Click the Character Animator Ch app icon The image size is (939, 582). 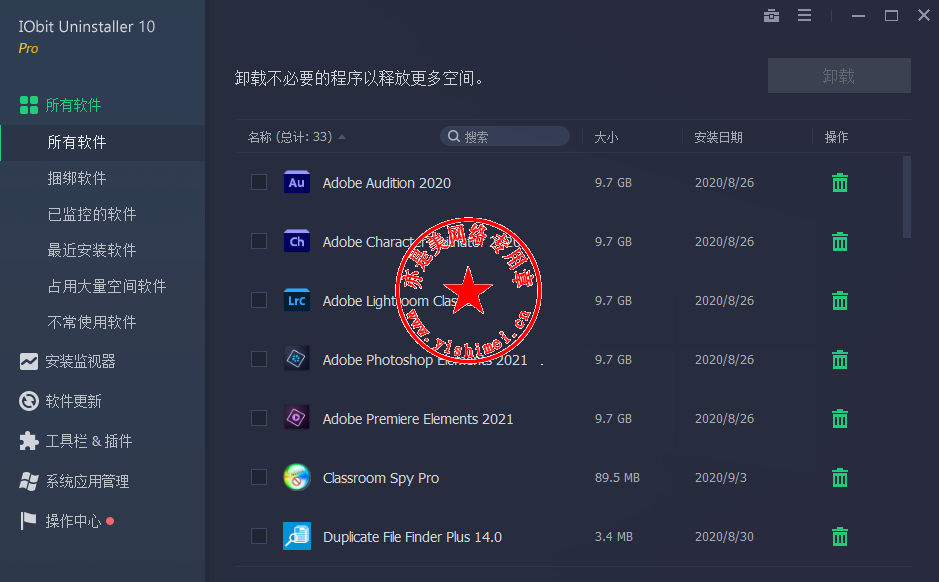click(296, 241)
